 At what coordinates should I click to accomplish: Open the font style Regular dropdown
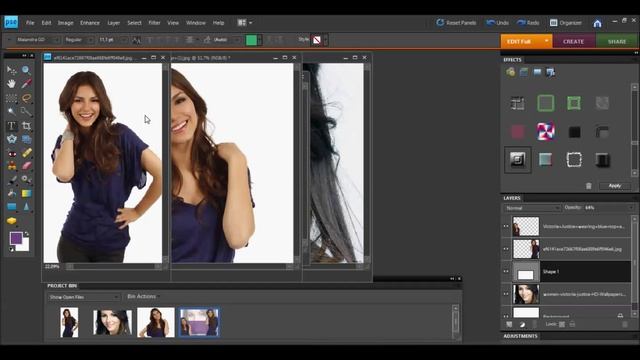point(90,40)
